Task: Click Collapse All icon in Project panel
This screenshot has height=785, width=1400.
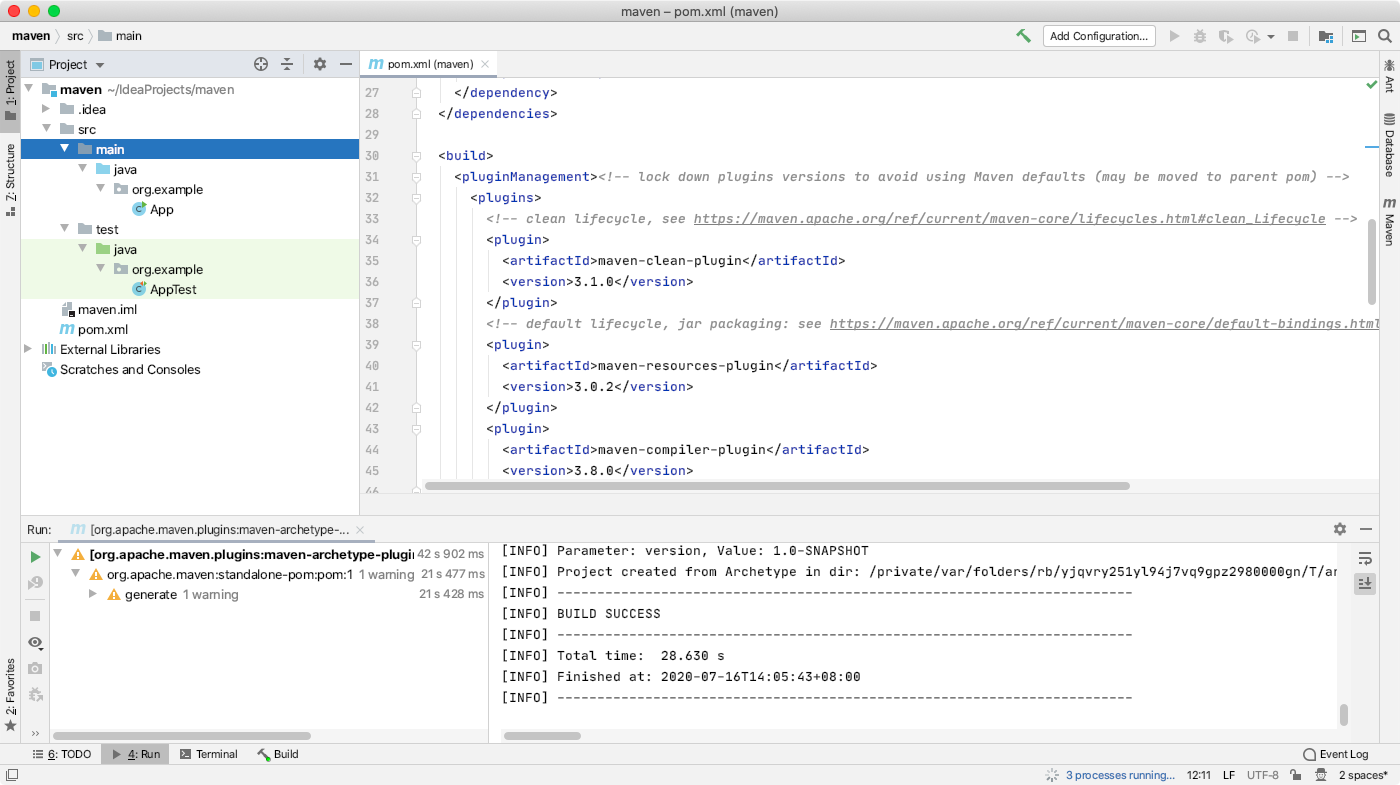Action: click(287, 64)
